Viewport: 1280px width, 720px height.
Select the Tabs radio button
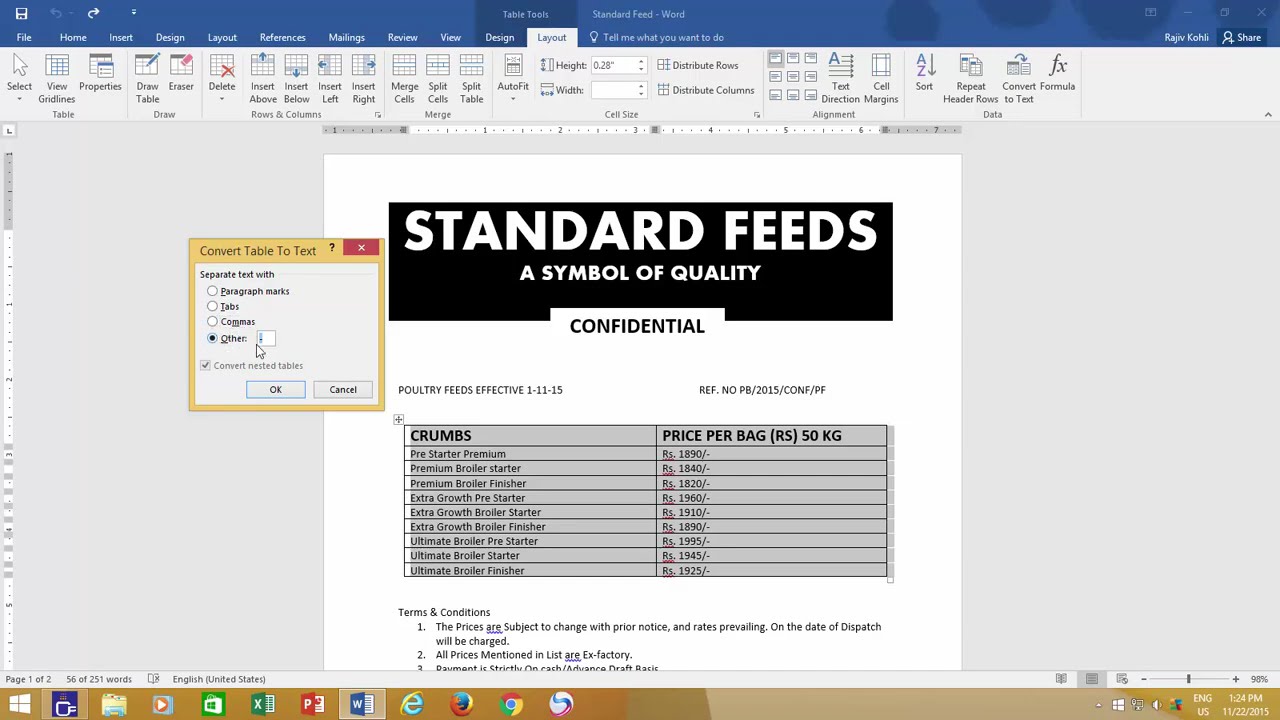click(212, 306)
